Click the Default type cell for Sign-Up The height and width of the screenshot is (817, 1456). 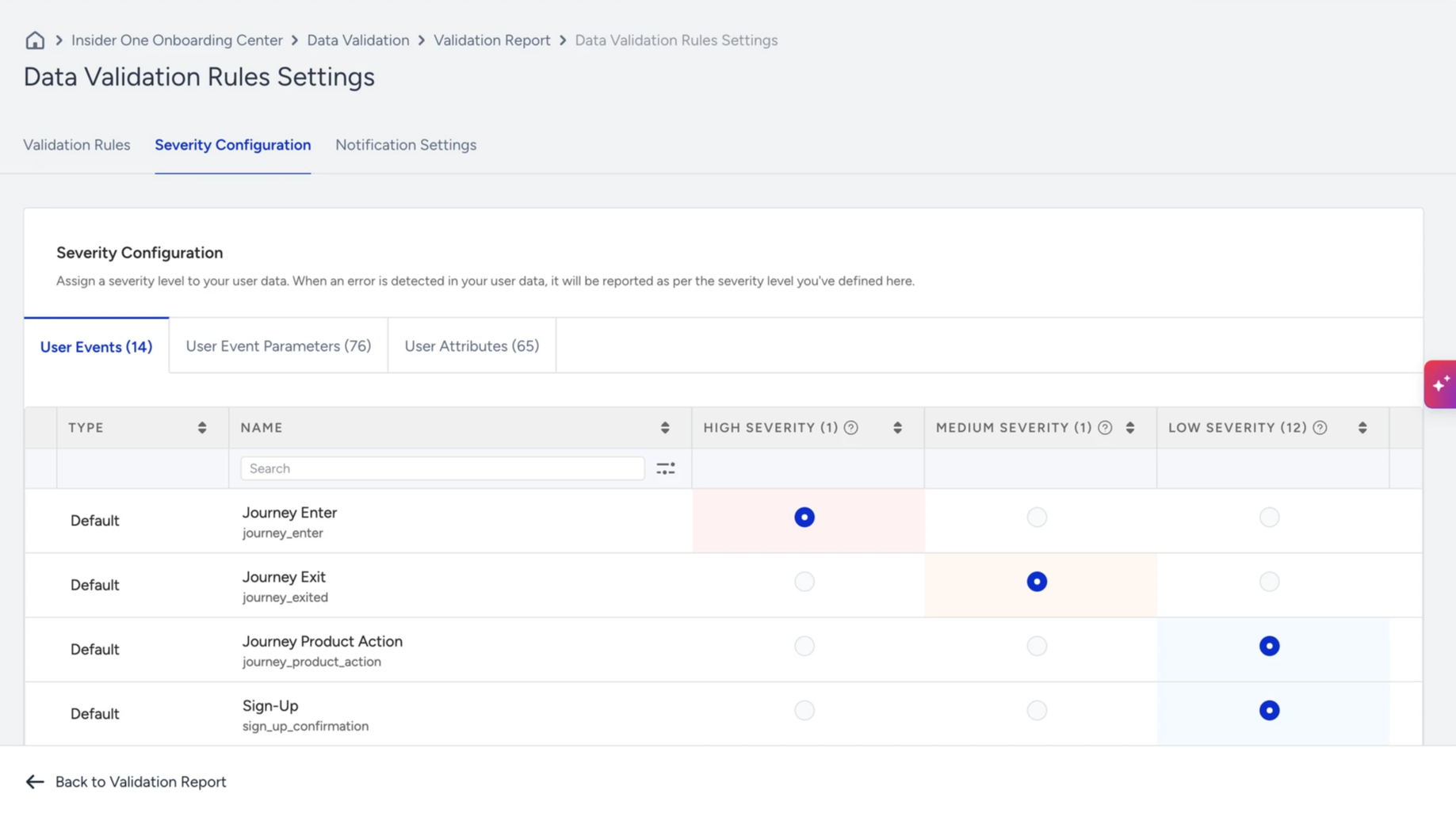95,714
